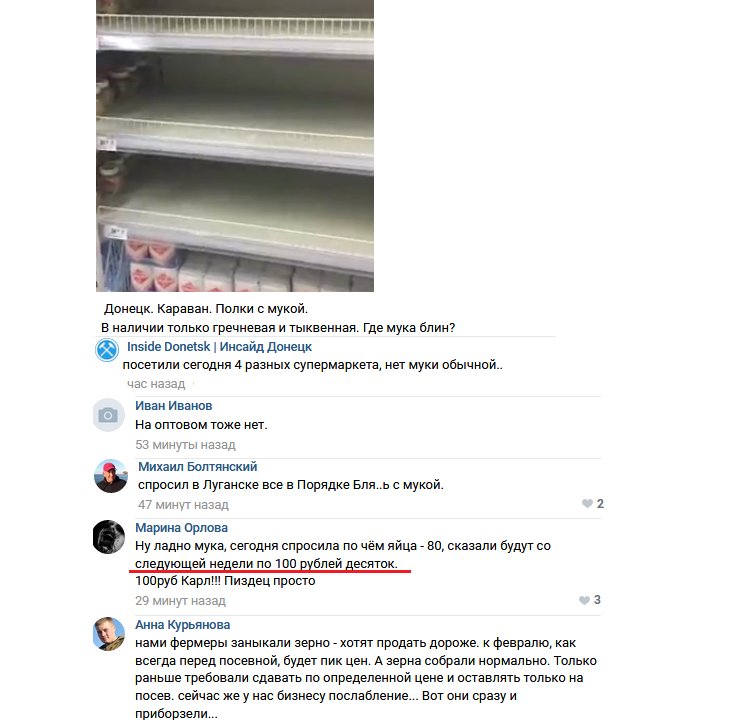This screenshot has width=732, height=720.
Task: Open Михаил Болтянский's profile name link
Action: point(197,466)
